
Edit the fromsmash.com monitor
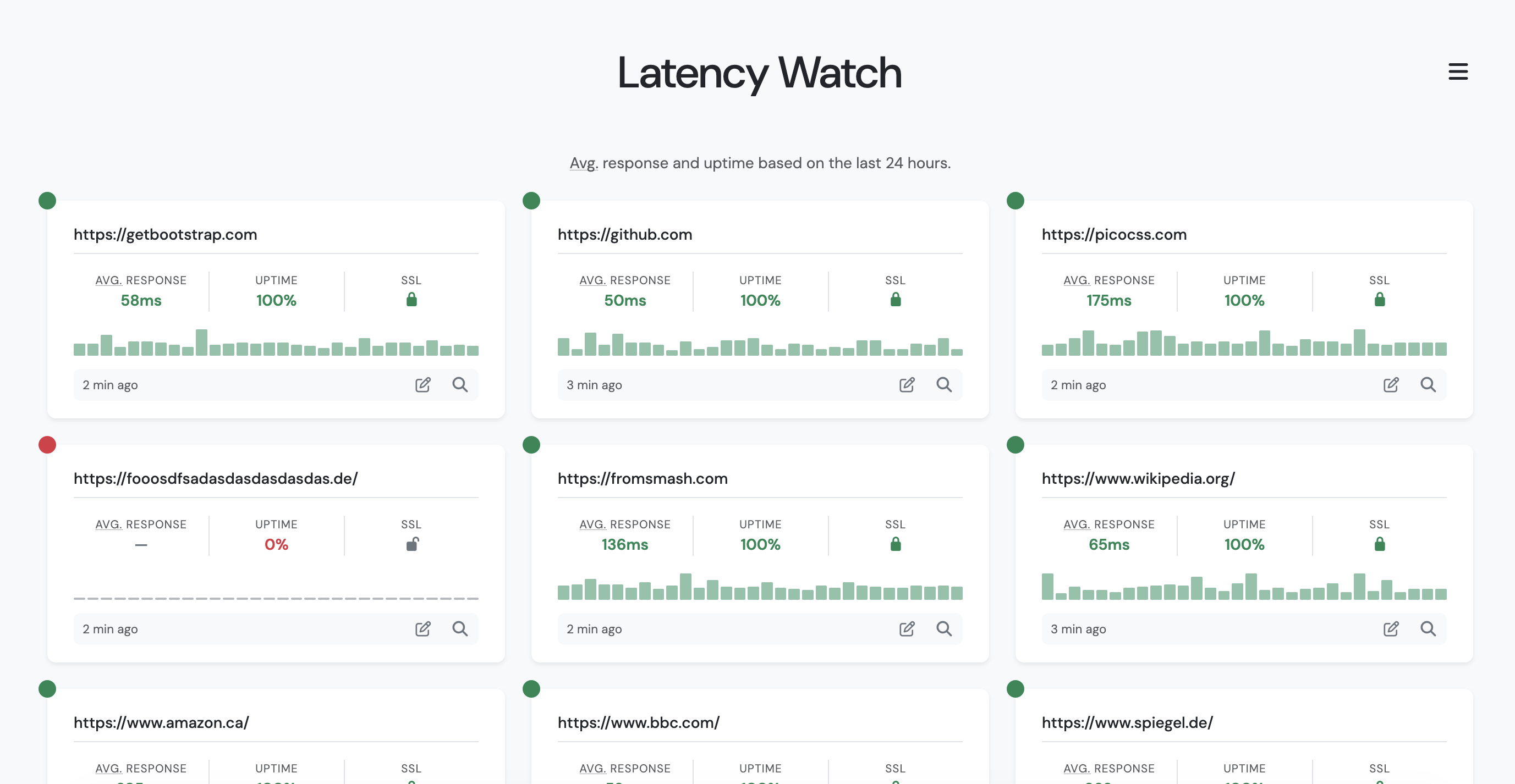pyautogui.click(x=907, y=628)
